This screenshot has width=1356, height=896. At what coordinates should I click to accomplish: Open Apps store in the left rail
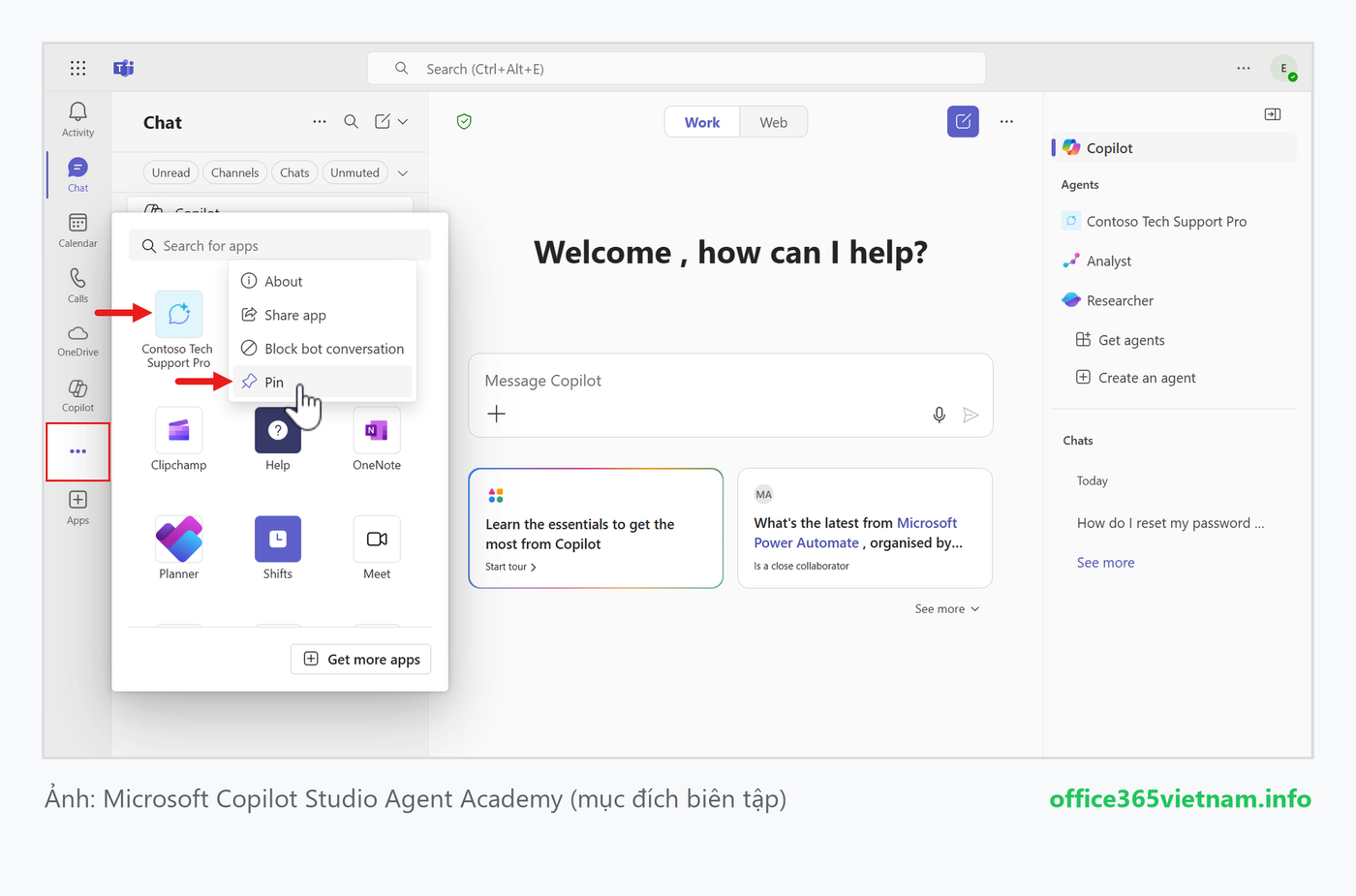click(77, 508)
